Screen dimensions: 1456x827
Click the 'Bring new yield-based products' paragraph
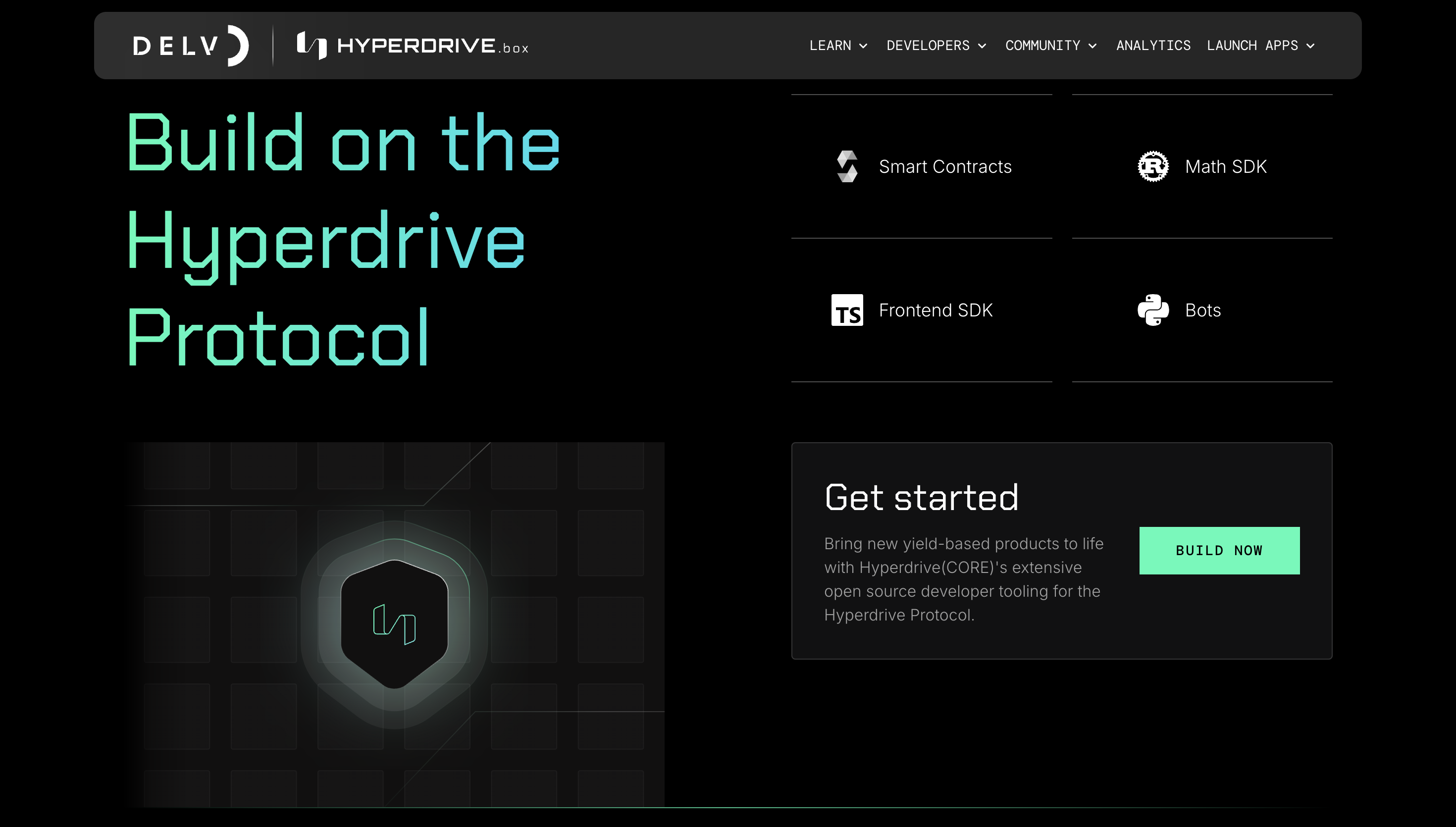click(x=964, y=579)
